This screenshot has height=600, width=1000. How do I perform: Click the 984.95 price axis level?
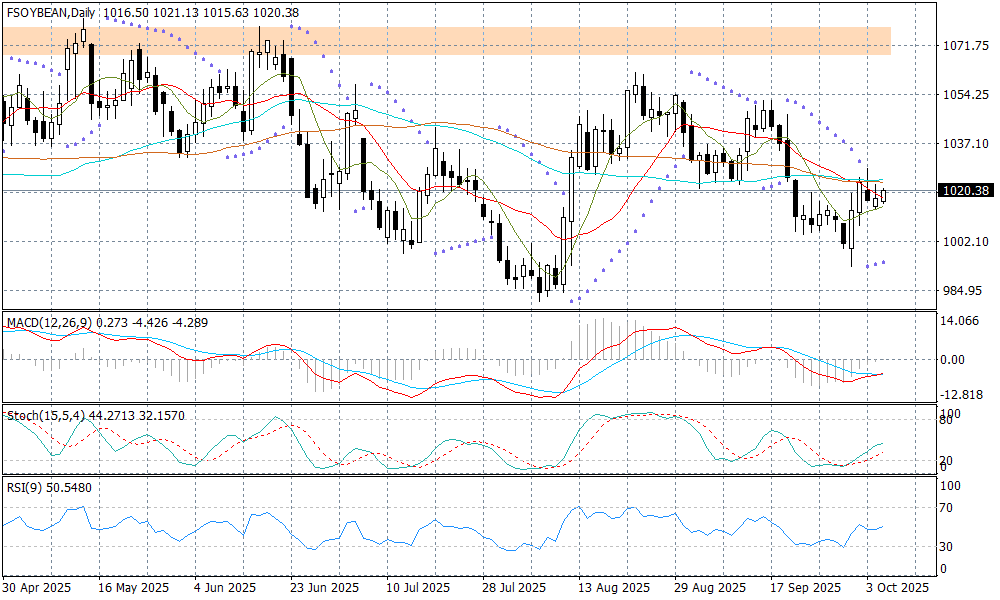(965, 291)
